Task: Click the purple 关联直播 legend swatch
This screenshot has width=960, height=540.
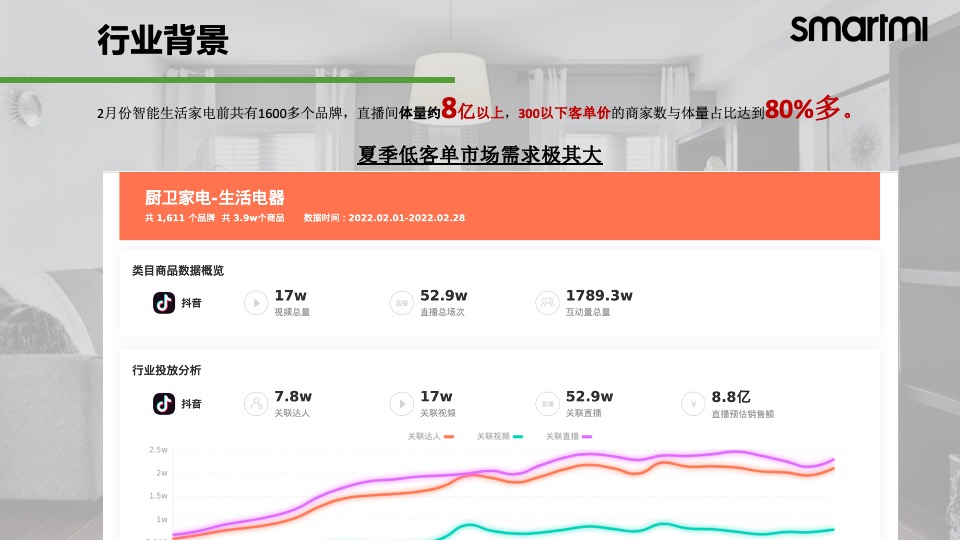Action: (x=587, y=437)
